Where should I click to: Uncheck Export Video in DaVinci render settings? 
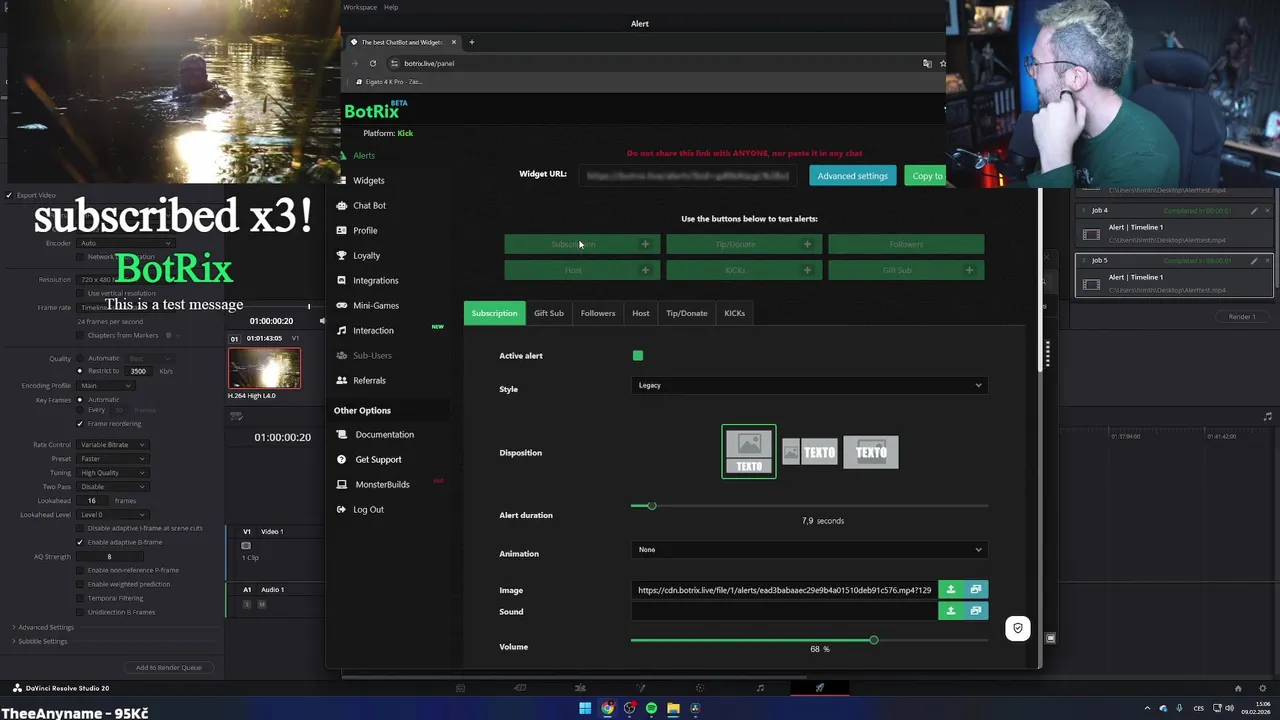pos(9,195)
